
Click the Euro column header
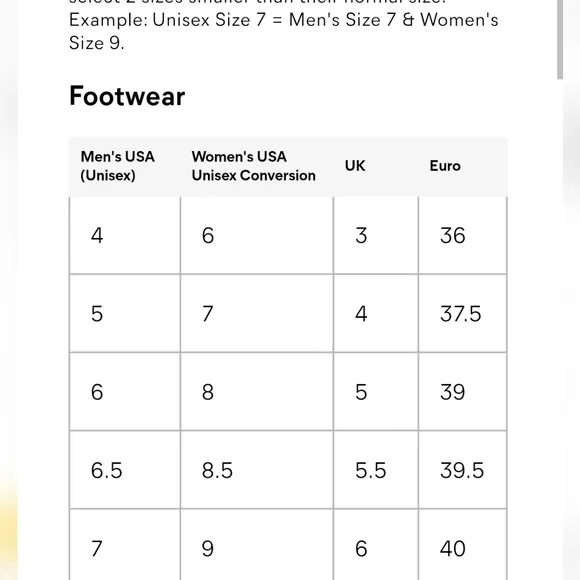[463, 166]
